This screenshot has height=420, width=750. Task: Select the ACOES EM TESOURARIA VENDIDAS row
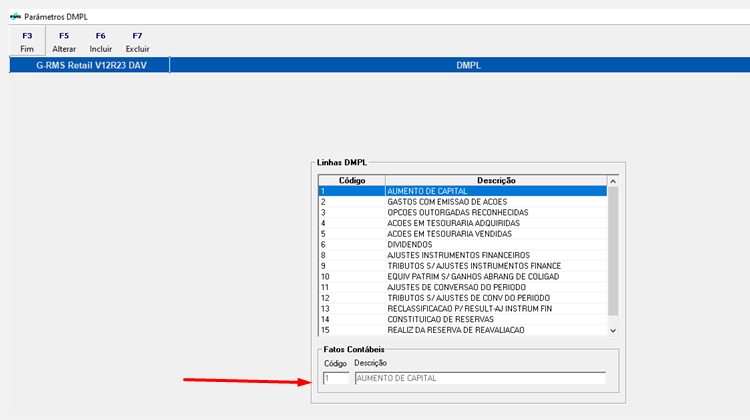pyautogui.click(x=460, y=233)
